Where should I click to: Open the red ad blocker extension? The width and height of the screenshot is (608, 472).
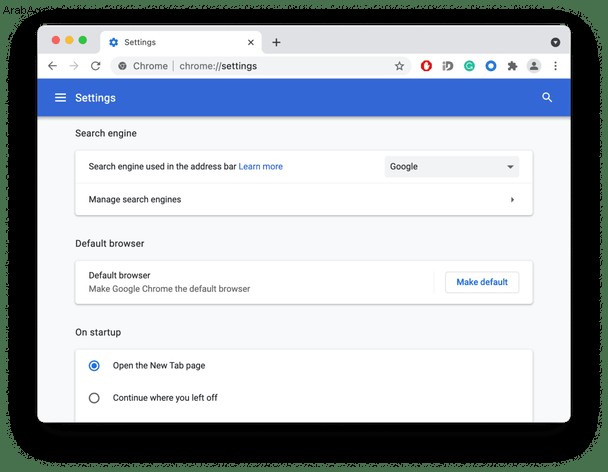(426, 66)
